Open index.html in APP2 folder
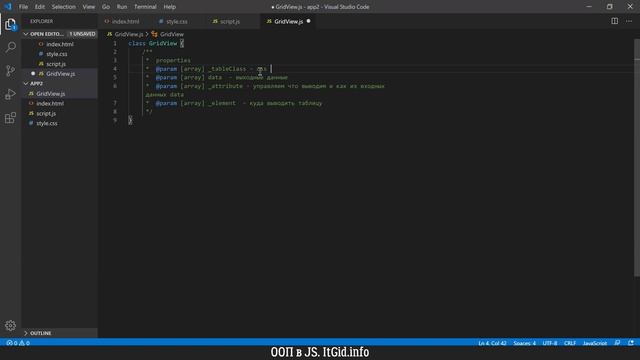The width and height of the screenshot is (640, 360). pos(60,103)
